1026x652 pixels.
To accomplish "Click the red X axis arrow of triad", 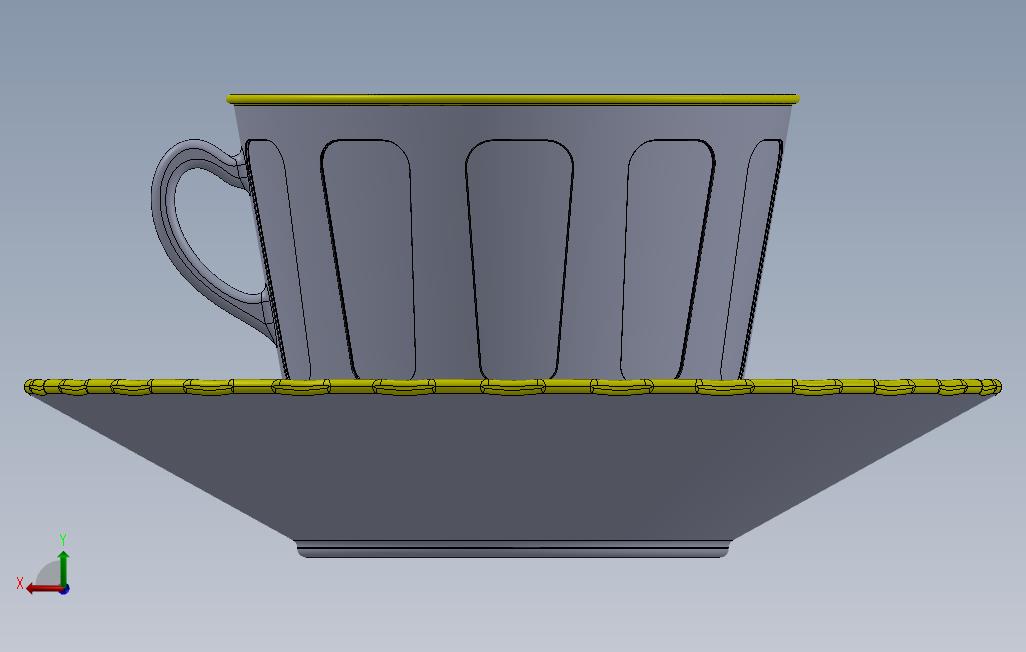I will click(44, 589).
